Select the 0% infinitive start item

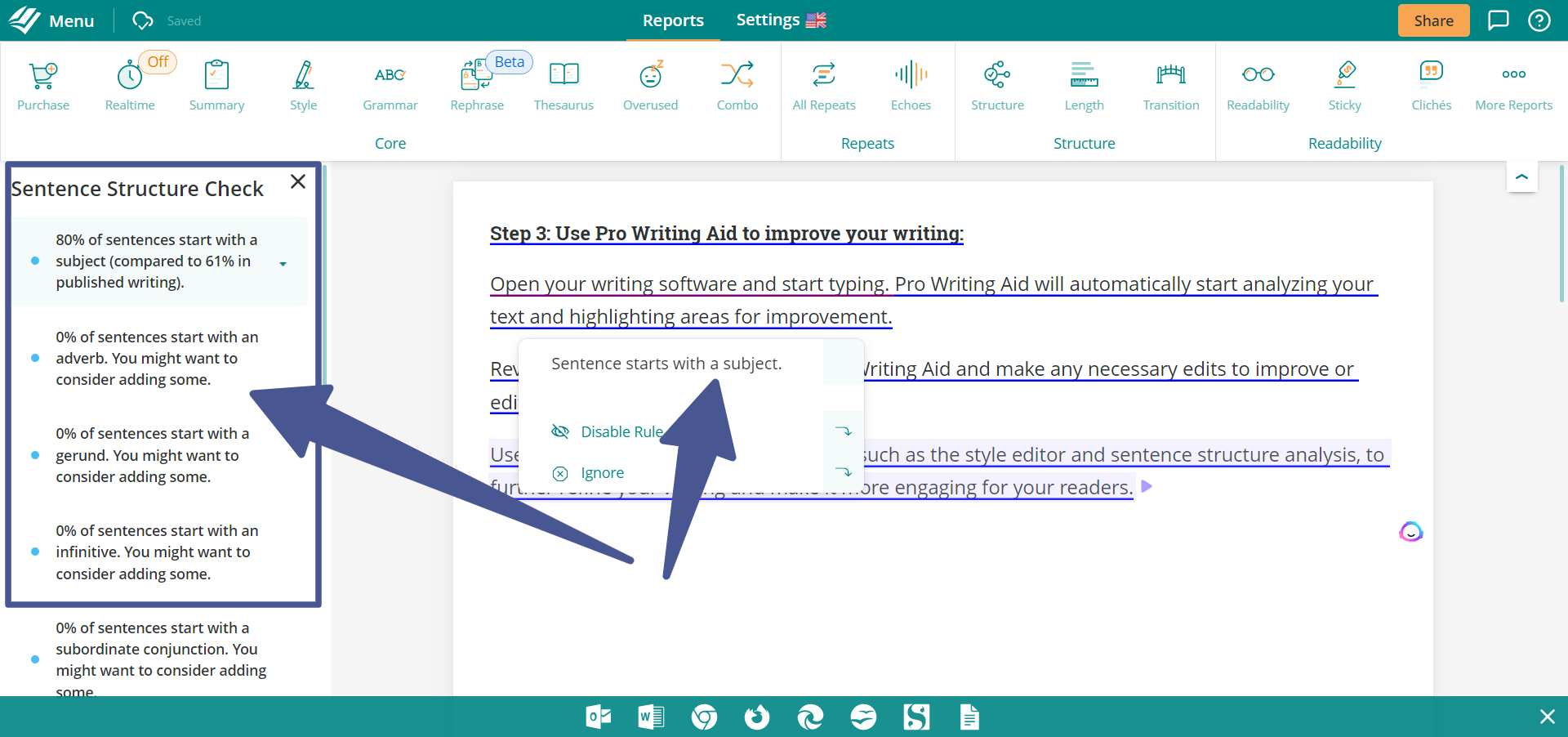(x=158, y=552)
